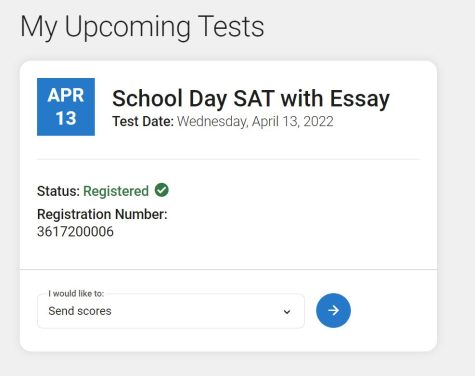
Task: Click the My Upcoming Tests heading
Action: tap(142, 27)
